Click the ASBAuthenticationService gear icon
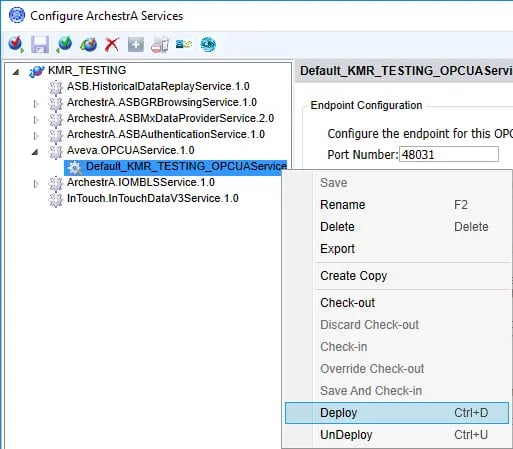Viewport: 513px width, 449px height. click(x=55, y=135)
